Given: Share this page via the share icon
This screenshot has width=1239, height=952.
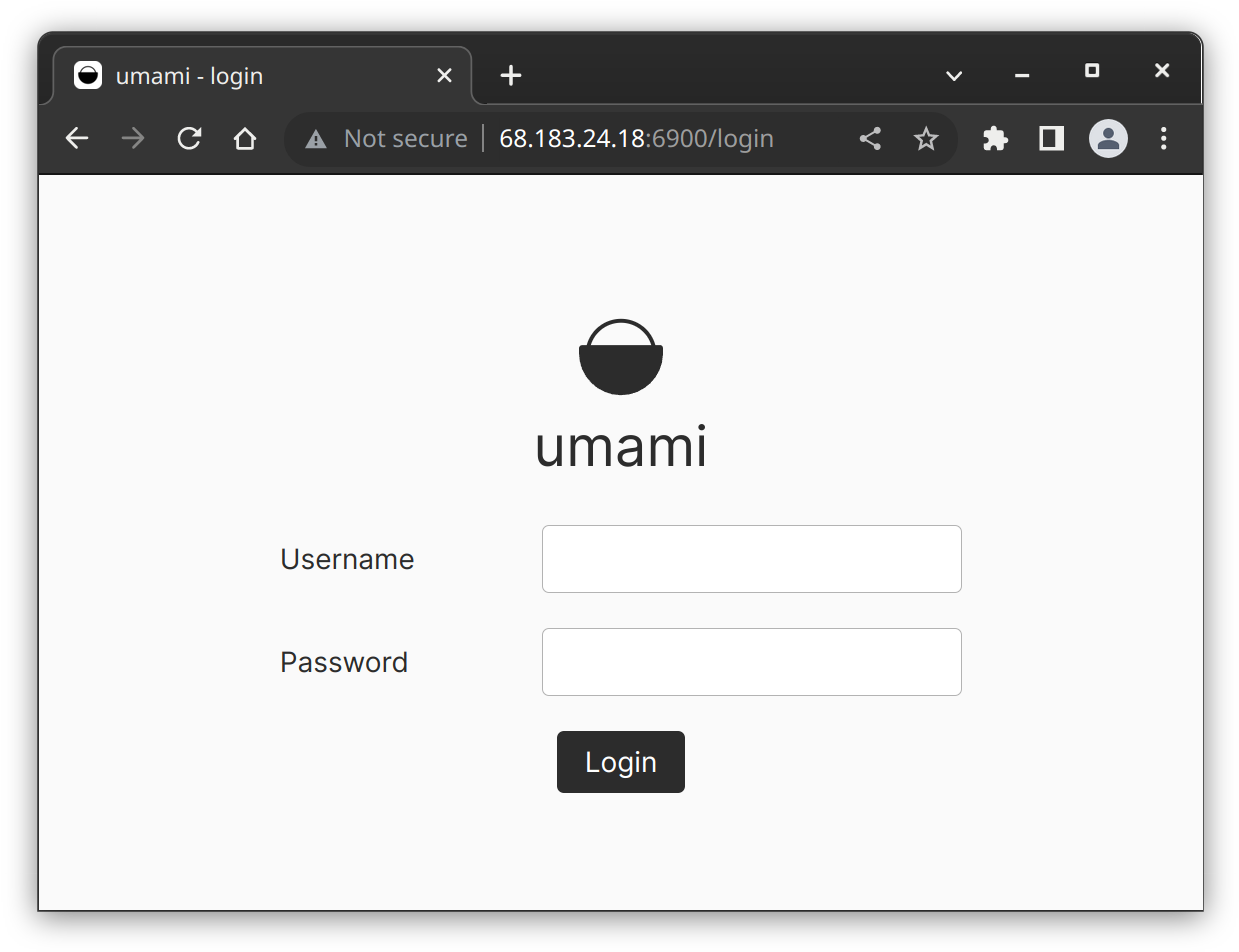Looking at the screenshot, I should click(871, 139).
